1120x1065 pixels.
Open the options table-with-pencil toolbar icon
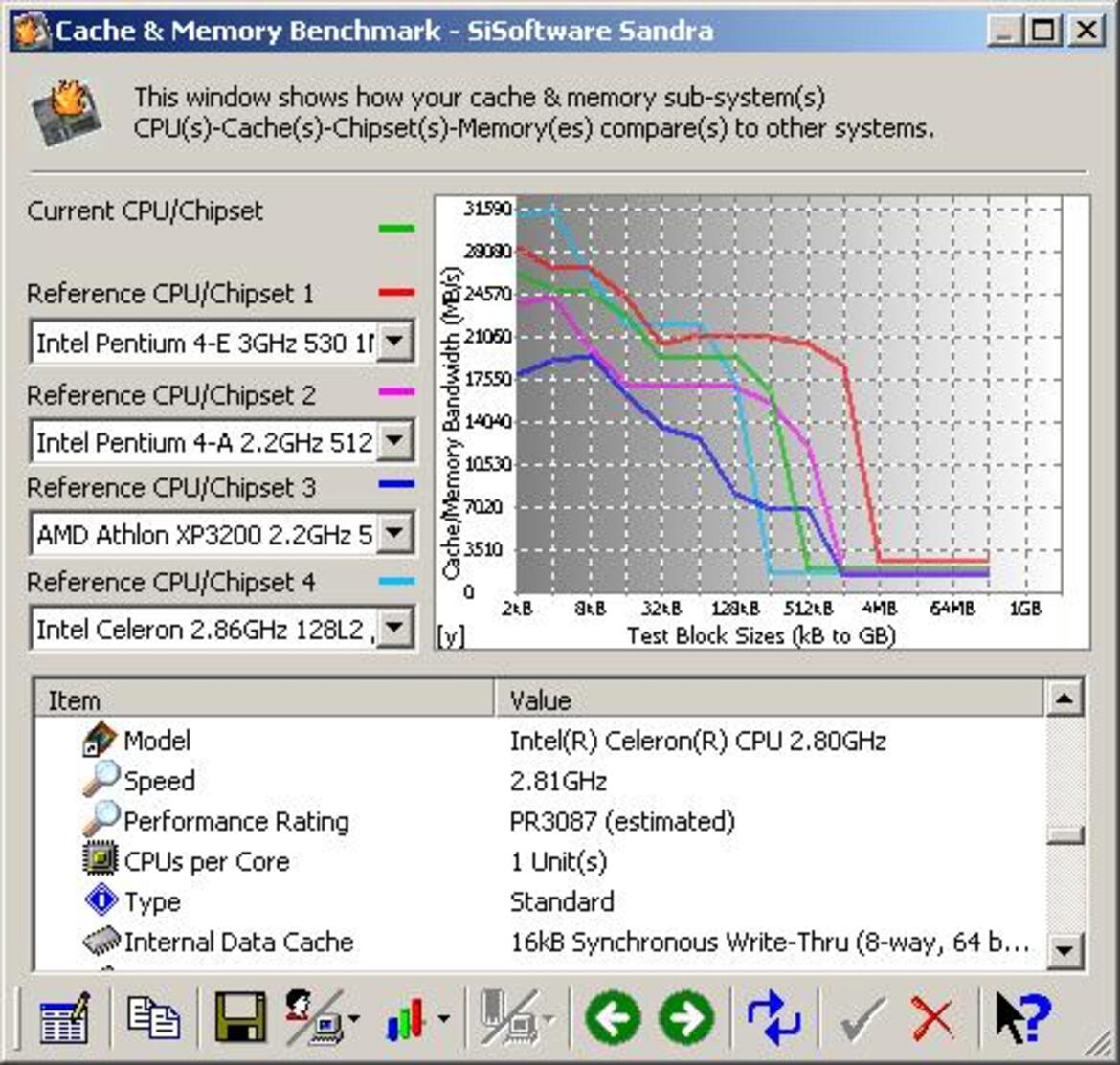coord(64,1017)
